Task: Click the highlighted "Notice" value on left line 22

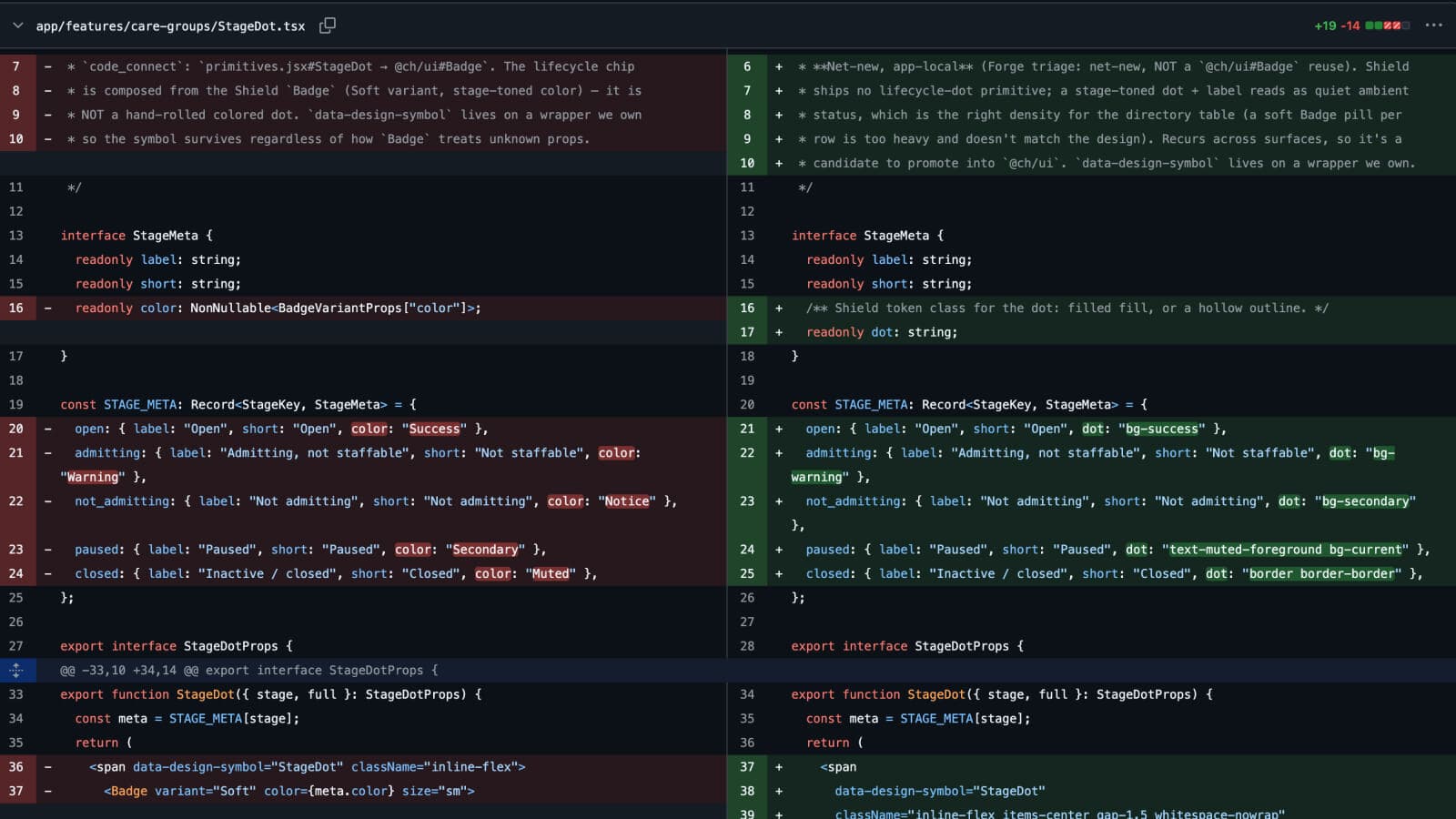Action: 627,501
